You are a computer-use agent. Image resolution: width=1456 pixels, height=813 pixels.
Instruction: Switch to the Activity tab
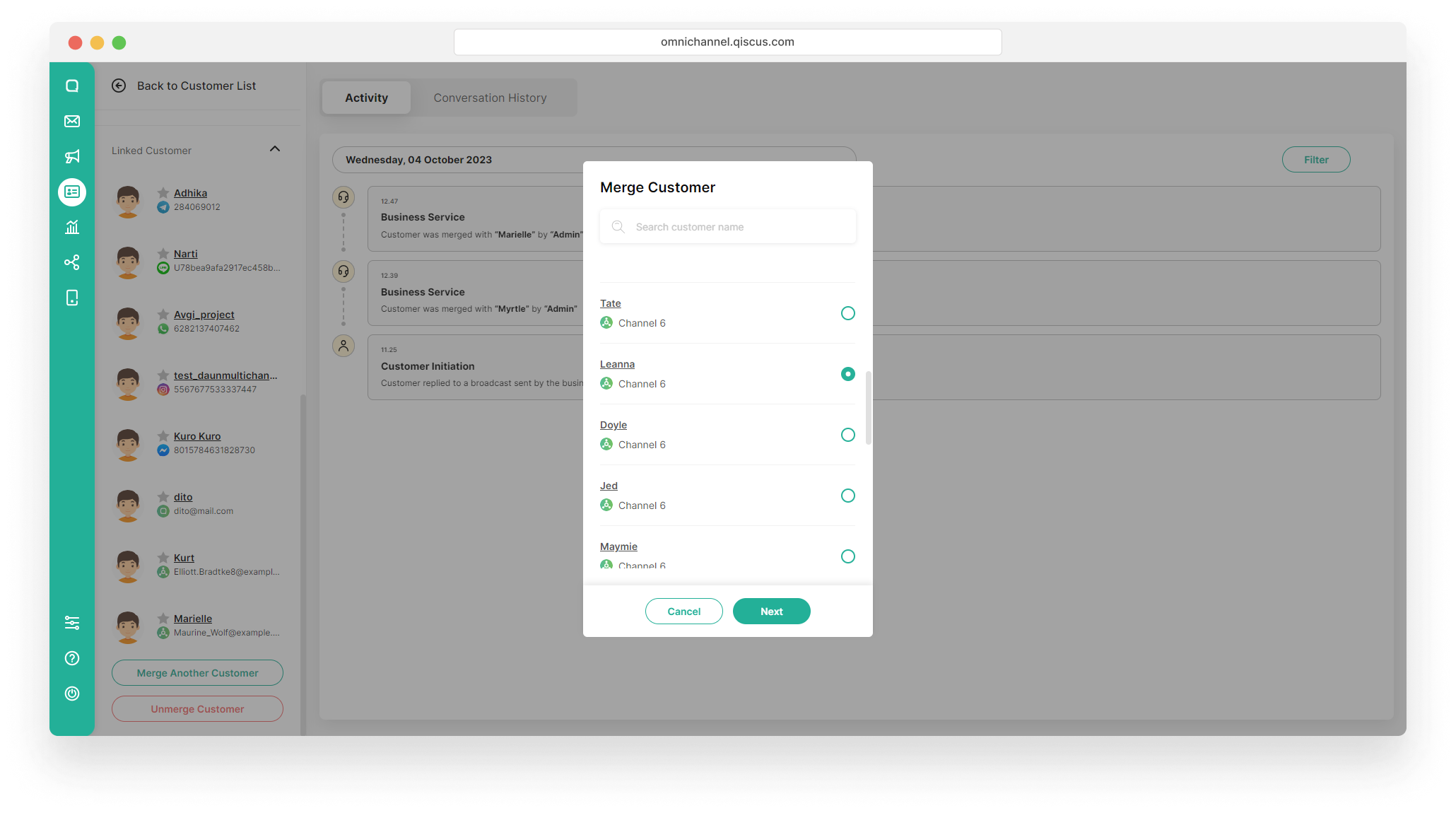tap(366, 98)
